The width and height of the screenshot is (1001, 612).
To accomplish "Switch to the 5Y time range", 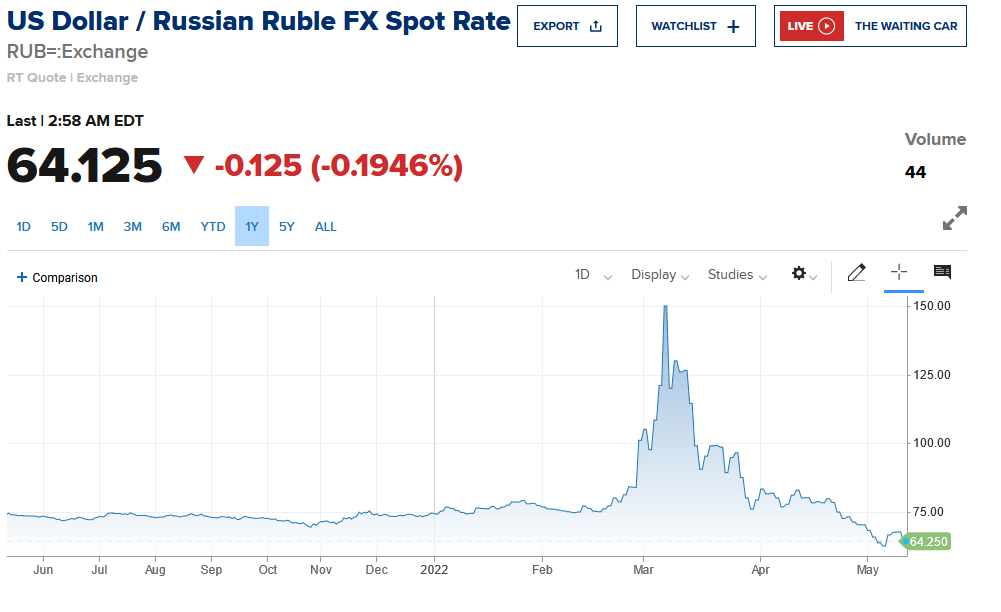I will point(287,227).
